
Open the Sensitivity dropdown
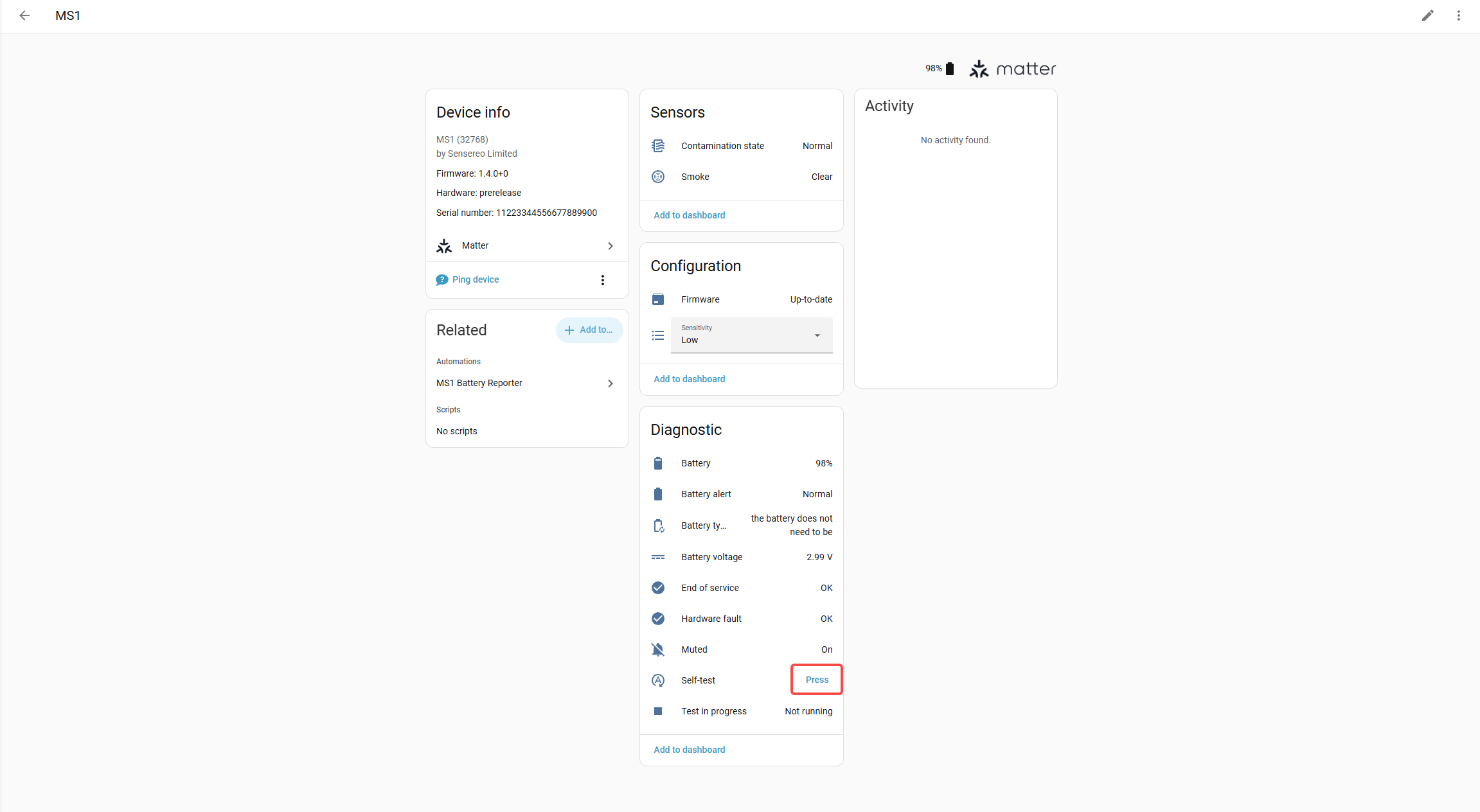pyautogui.click(x=751, y=335)
